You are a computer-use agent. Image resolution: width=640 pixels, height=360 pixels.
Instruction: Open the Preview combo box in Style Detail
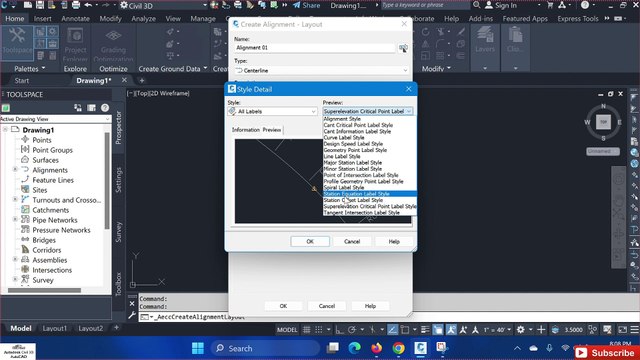tap(368, 111)
